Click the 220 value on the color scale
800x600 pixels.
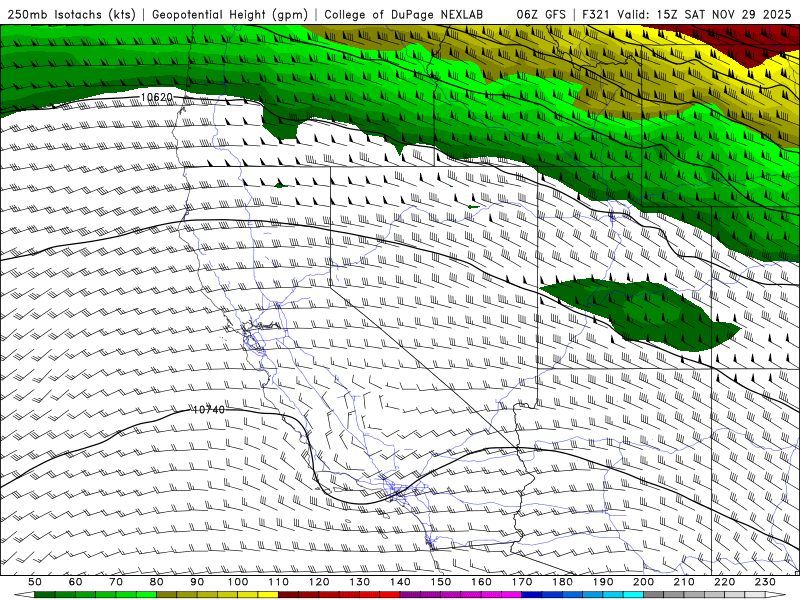[725, 582]
